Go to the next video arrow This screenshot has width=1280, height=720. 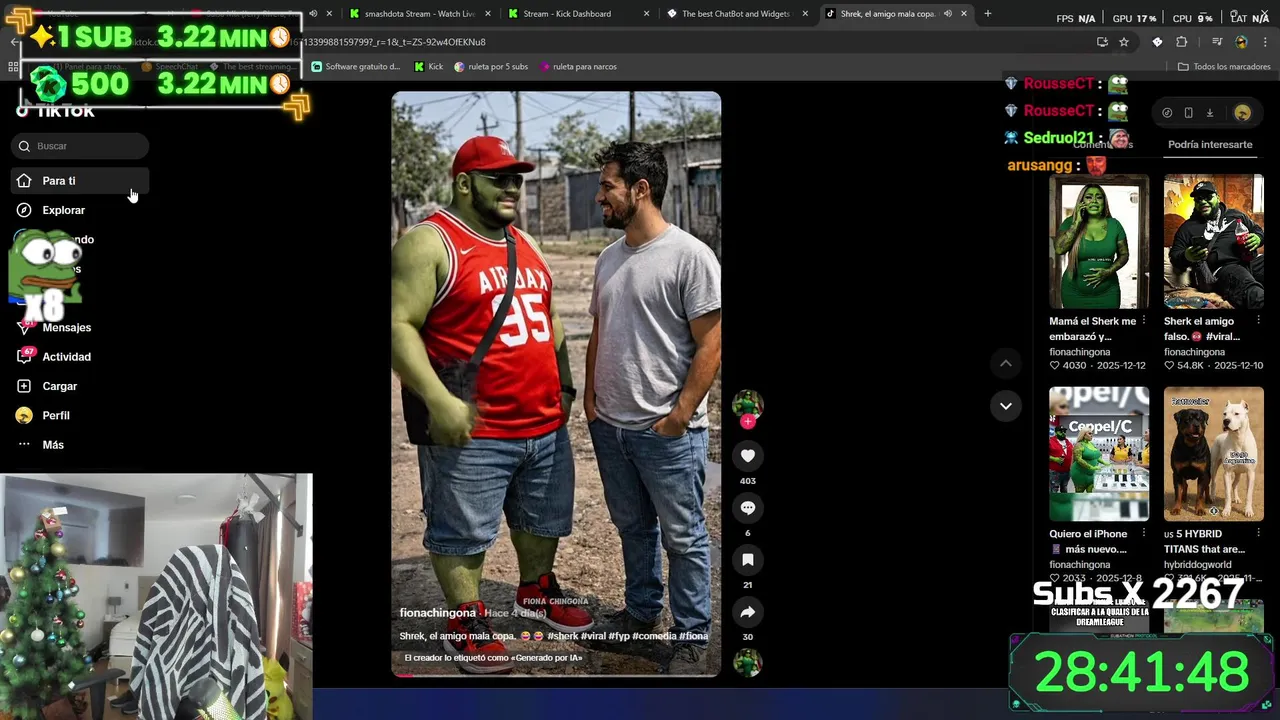point(1006,406)
